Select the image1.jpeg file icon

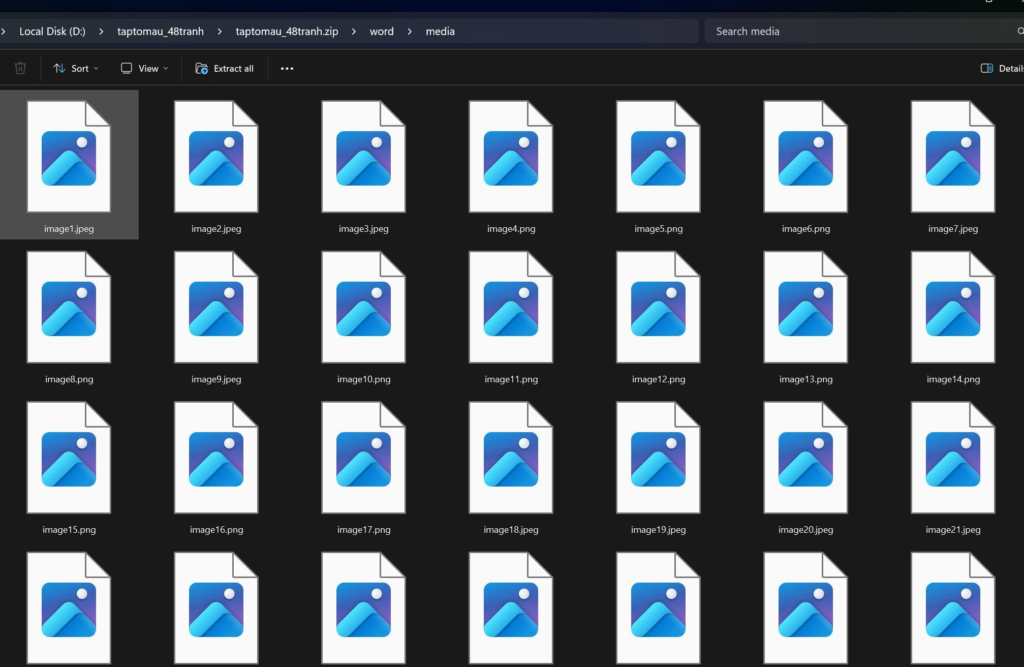(69, 157)
